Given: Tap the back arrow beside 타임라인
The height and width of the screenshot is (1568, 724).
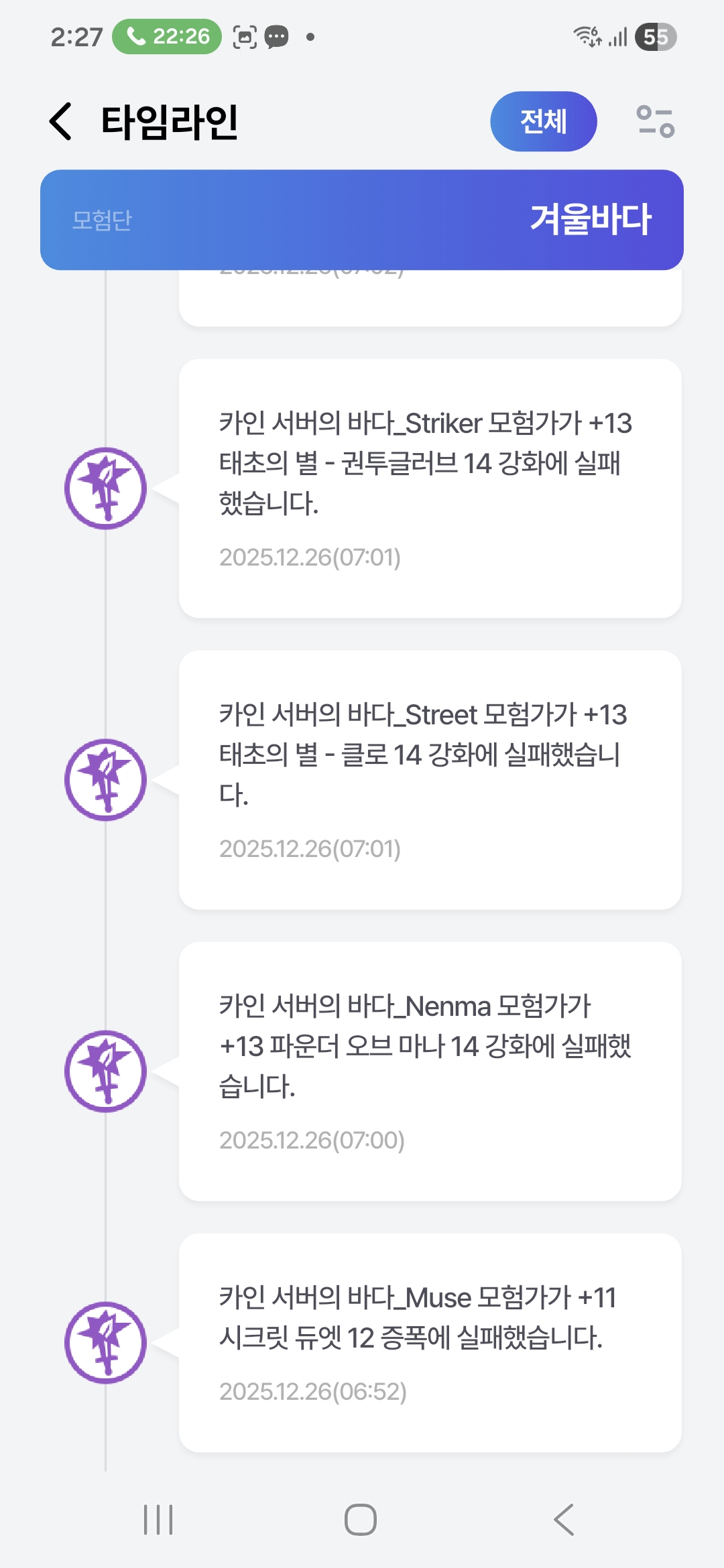Looking at the screenshot, I should pyautogui.click(x=61, y=121).
